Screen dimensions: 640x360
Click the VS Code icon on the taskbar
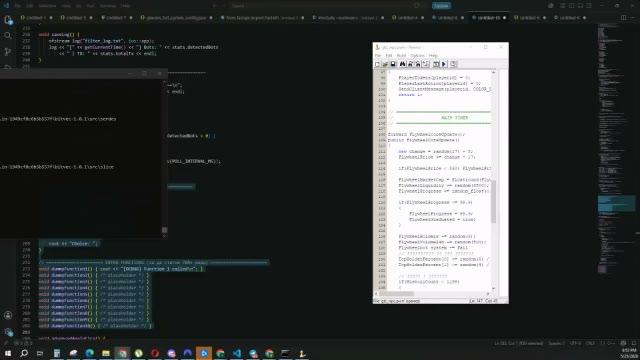point(237,353)
